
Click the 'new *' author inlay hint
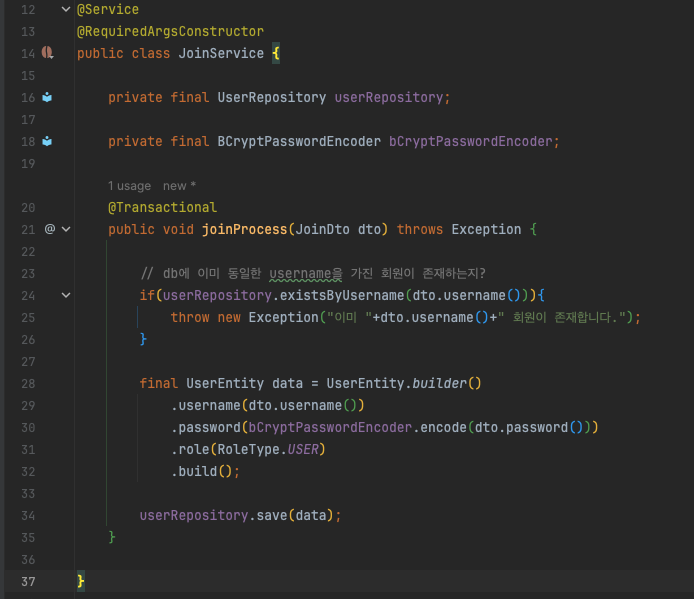click(179, 186)
